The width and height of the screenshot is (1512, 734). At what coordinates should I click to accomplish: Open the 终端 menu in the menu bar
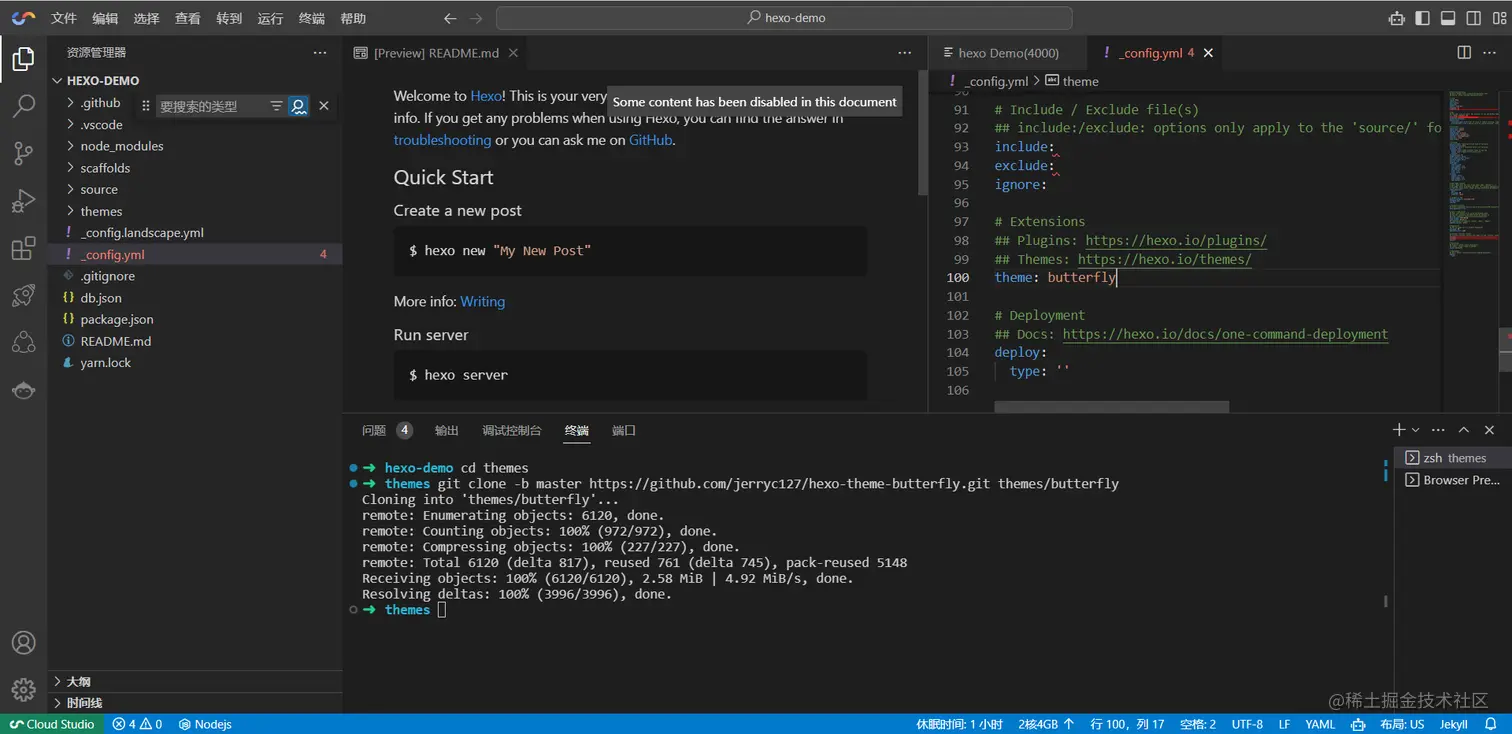pyautogui.click(x=312, y=18)
